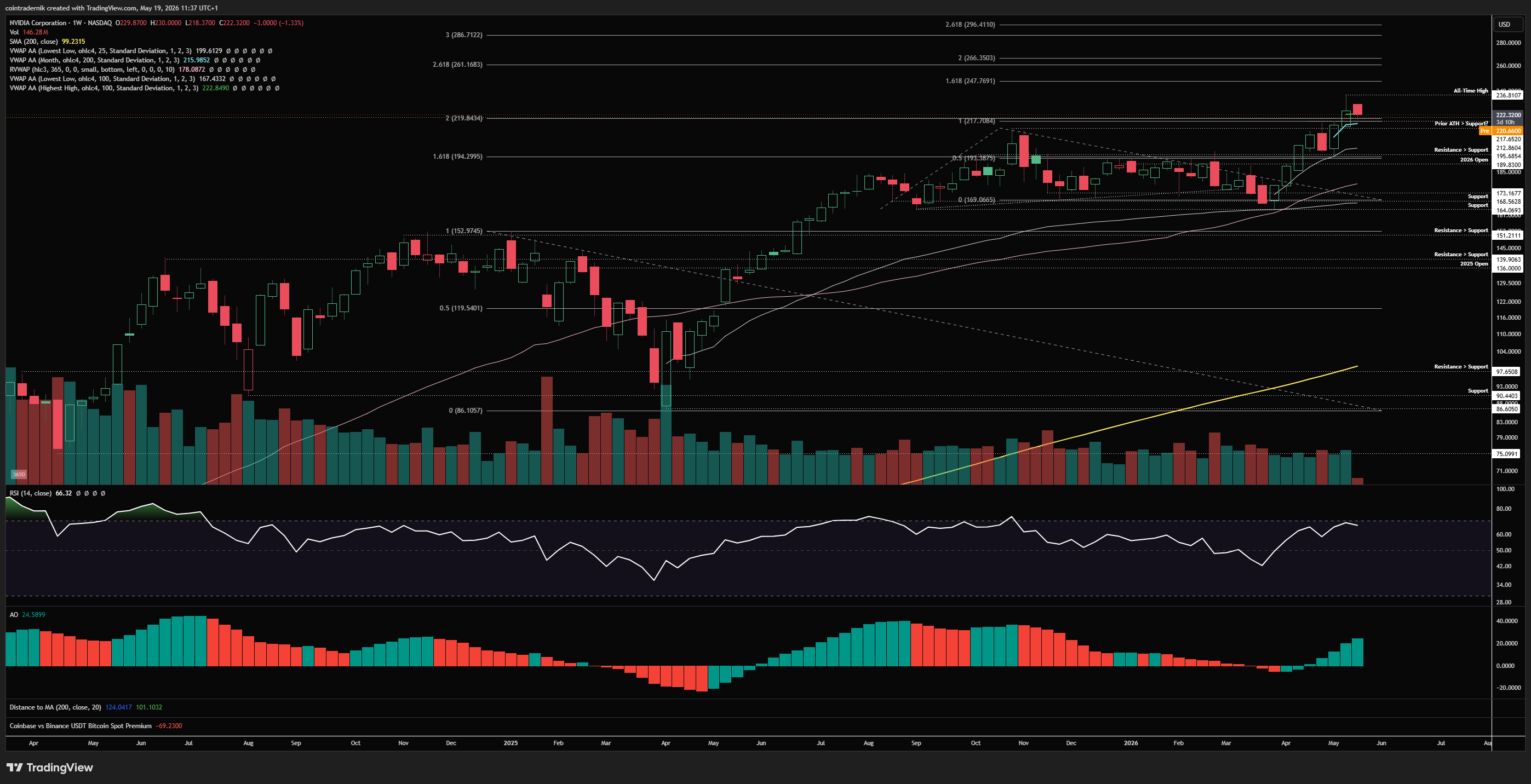Click the 2026 label on the time axis
This screenshot has height=784, width=1531.
[x=1131, y=743]
